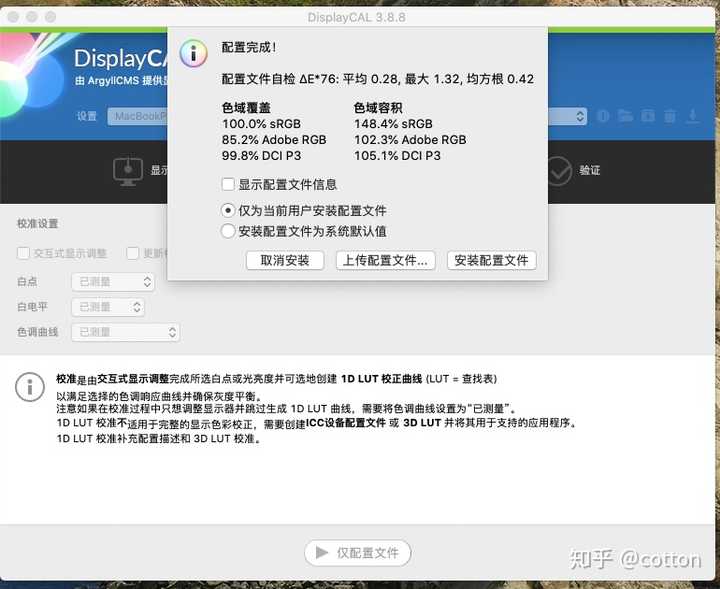Open the 白电平 dropdown

click(108, 307)
